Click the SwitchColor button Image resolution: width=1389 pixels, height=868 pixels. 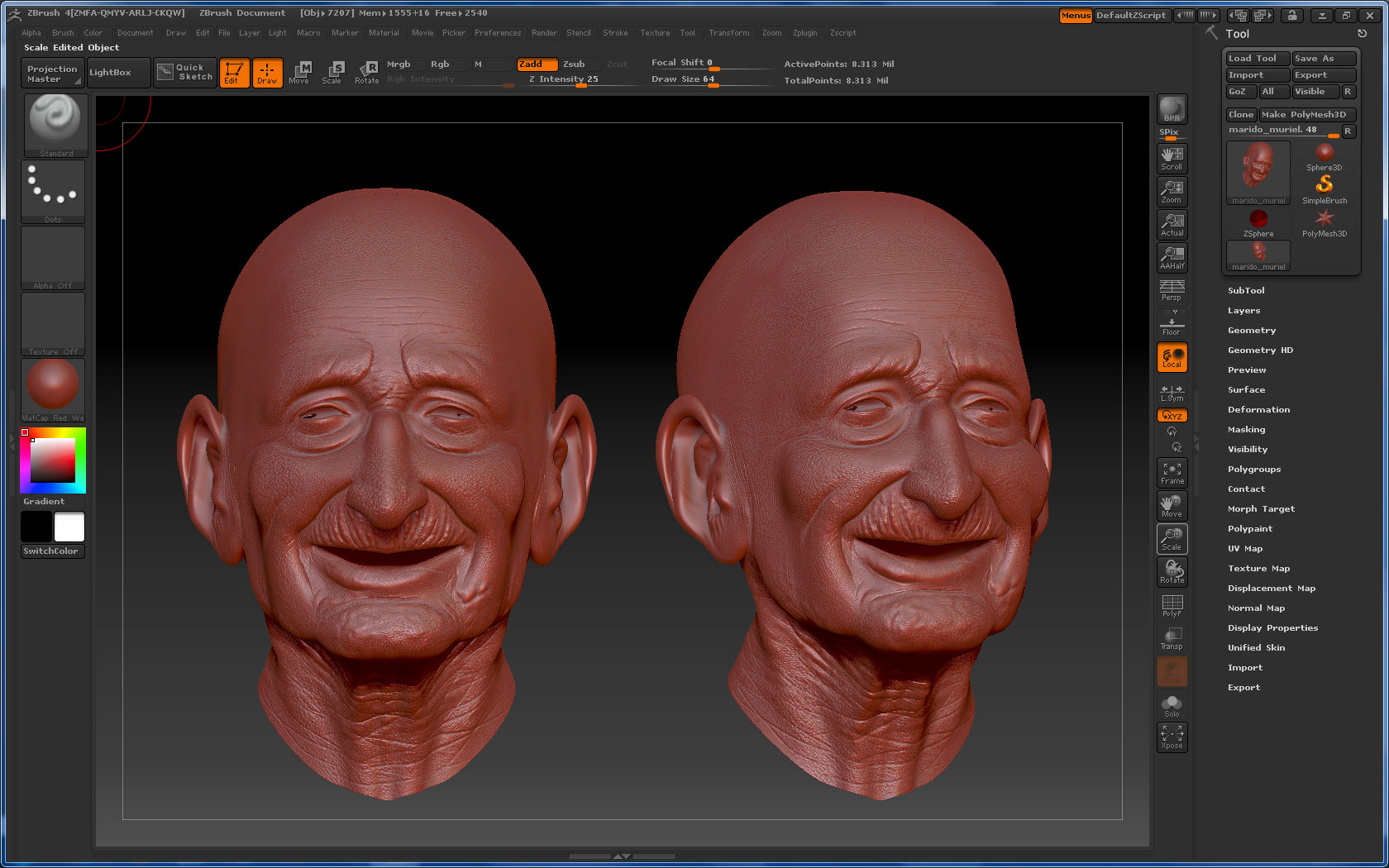click(52, 551)
